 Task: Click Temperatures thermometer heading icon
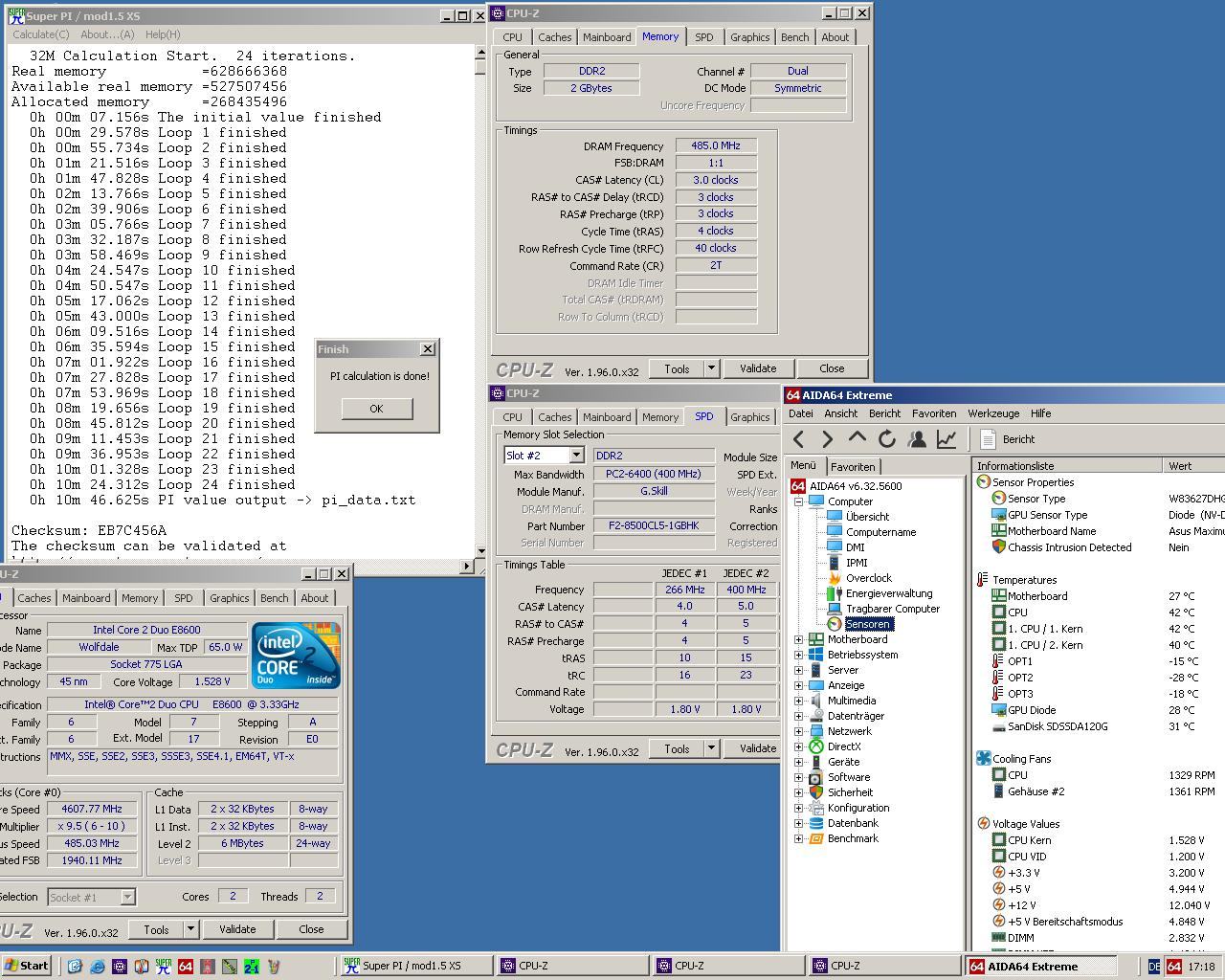[983, 580]
